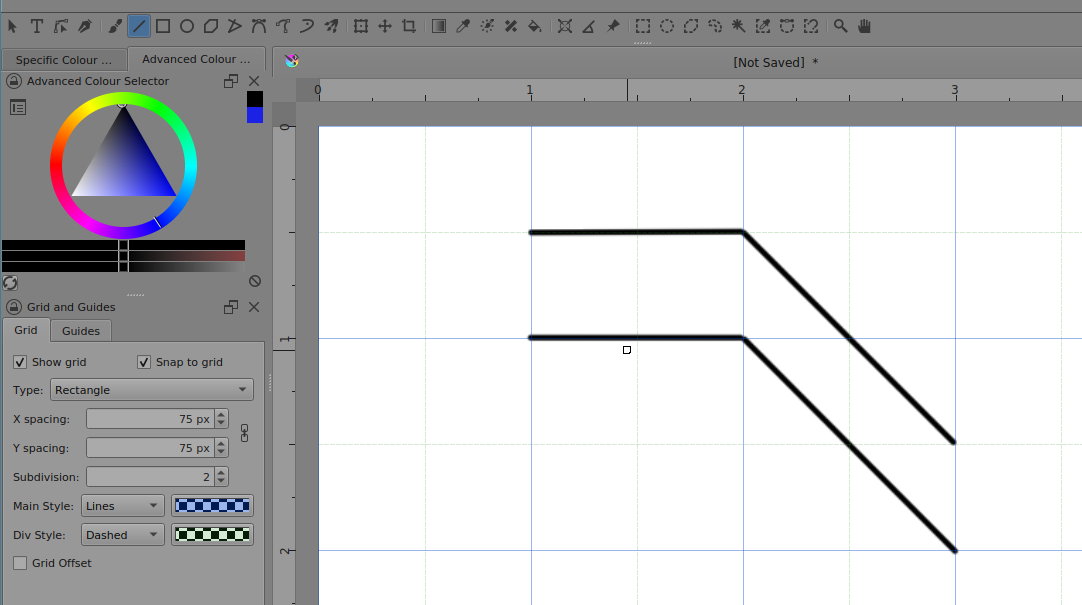
Task: Select the Edit Shapes tool
Action: pyautogui.click(x=61, y=26)
